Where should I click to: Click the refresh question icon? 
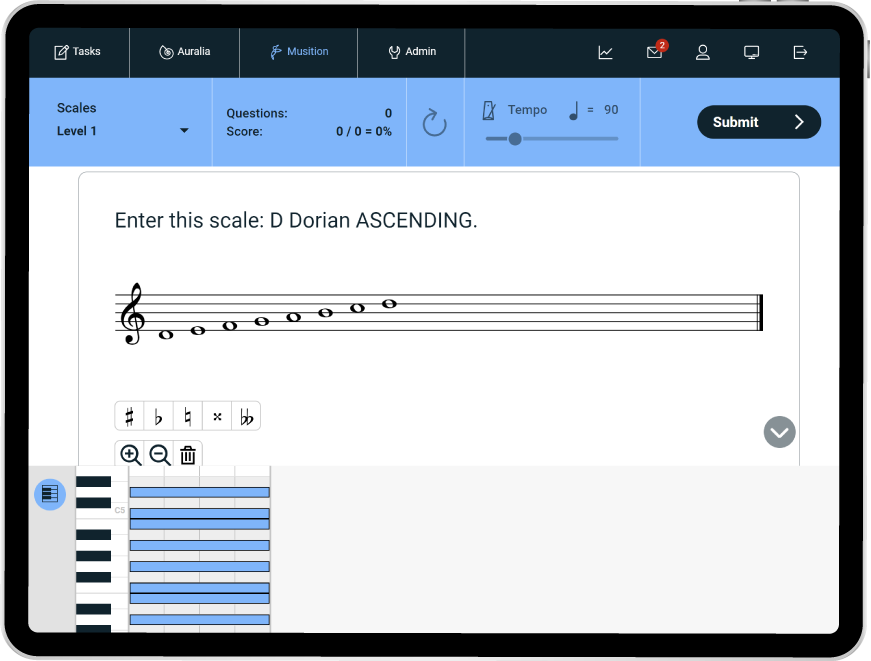tap(434, 123)
